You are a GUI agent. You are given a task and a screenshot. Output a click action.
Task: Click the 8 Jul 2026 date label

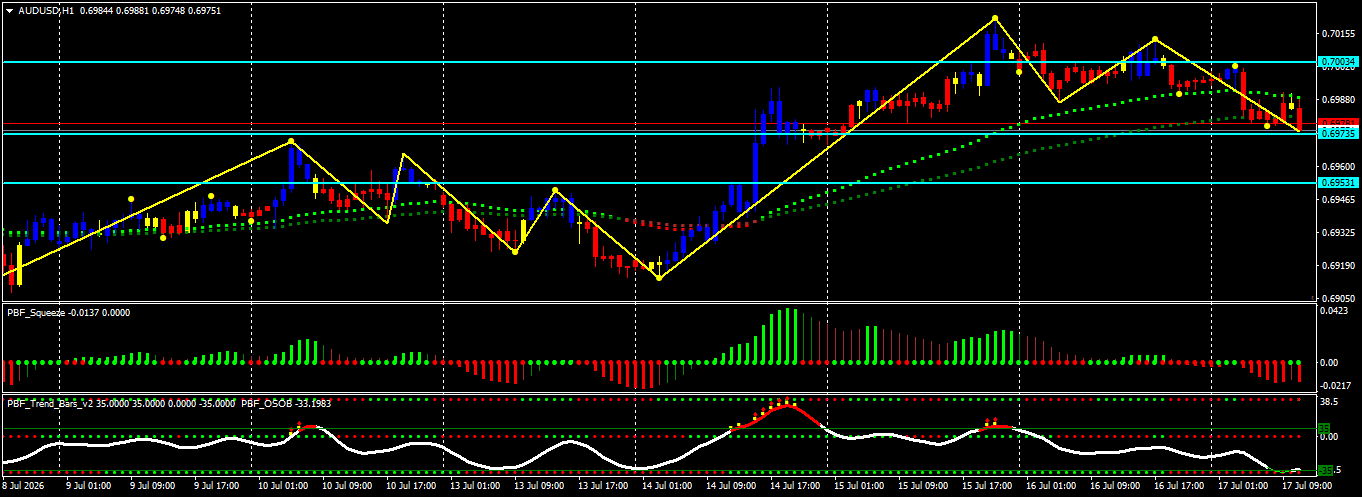click(25, 486)
